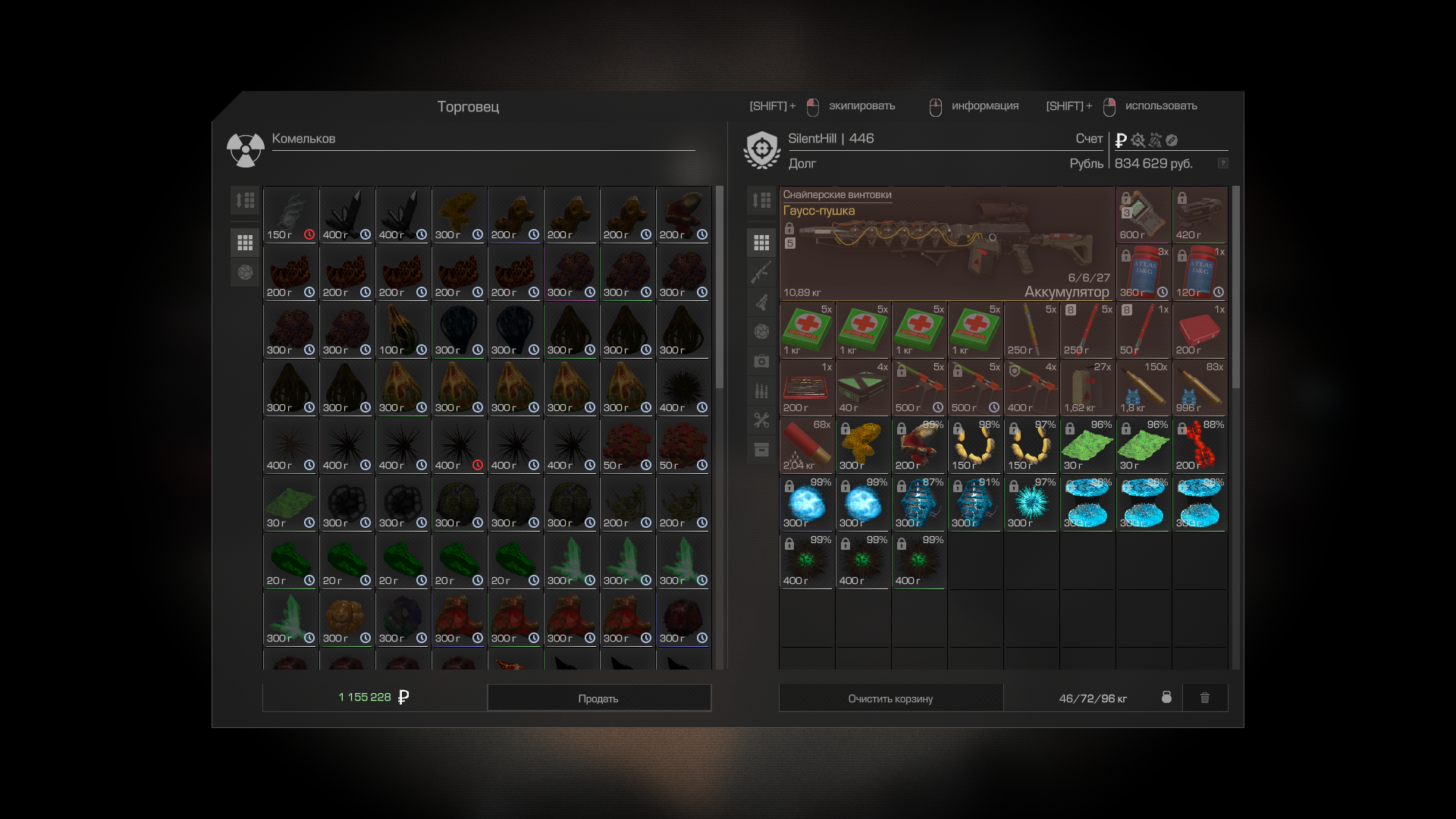Open the question mark help button
Image resolution: width=1456 pixels, height=819 pixels.
(x=1222, y=163)
